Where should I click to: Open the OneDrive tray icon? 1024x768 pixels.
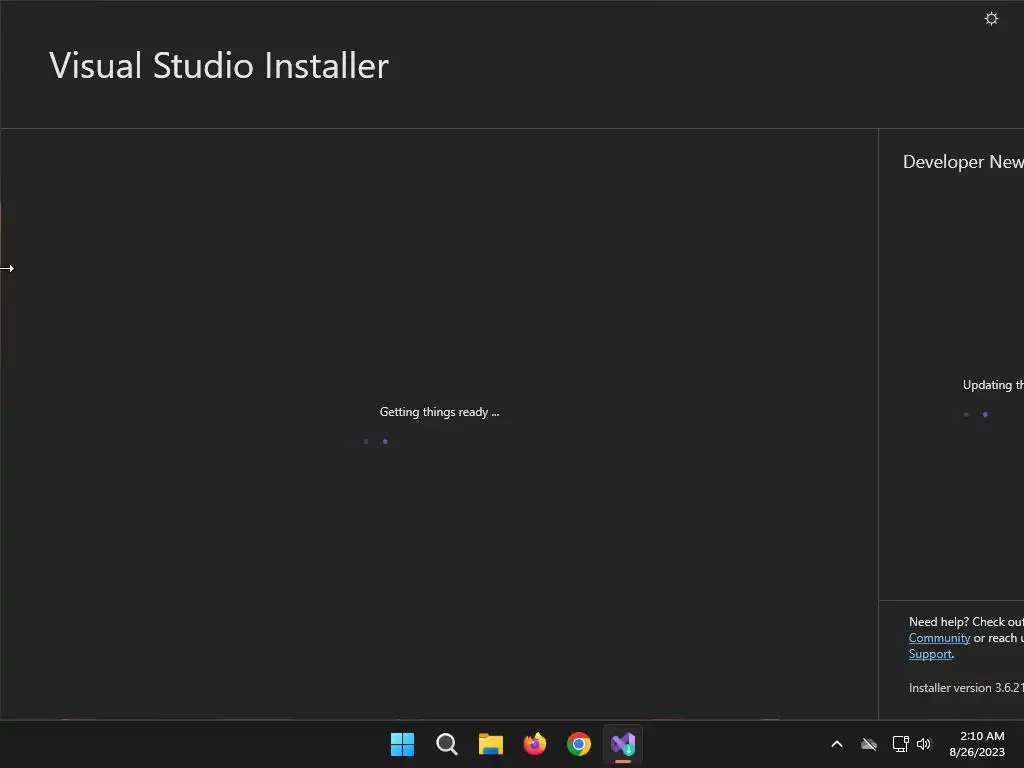coord(869,744)
